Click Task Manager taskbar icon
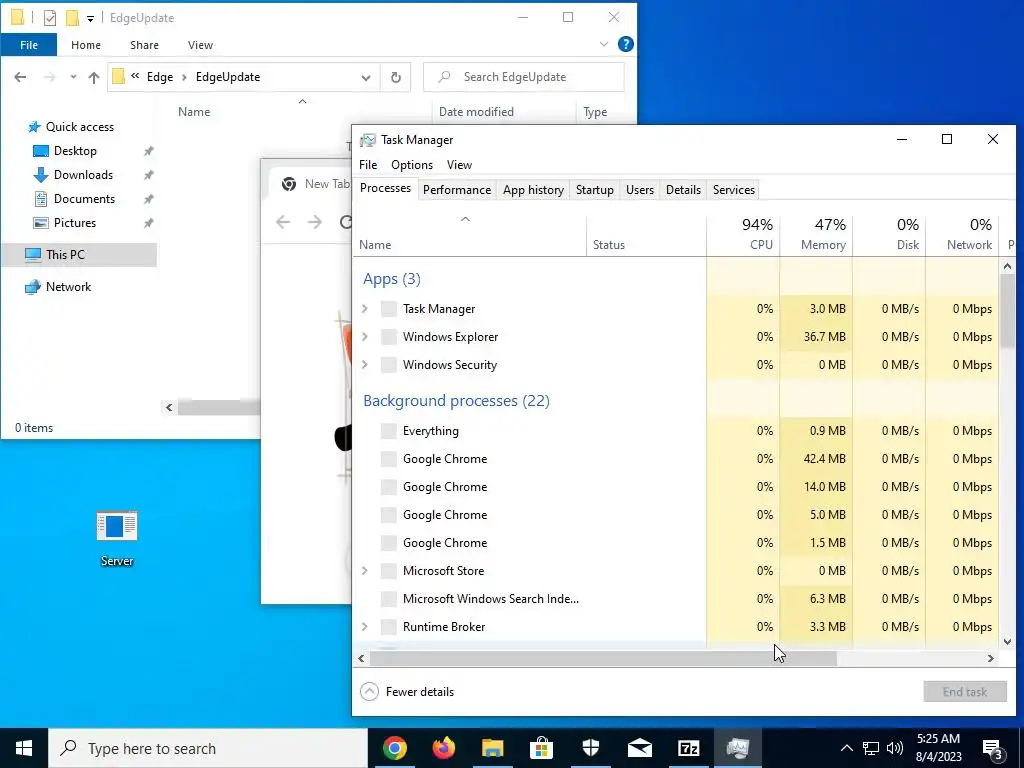Screen dimensions: 1024x768 [x=737, y=748]
